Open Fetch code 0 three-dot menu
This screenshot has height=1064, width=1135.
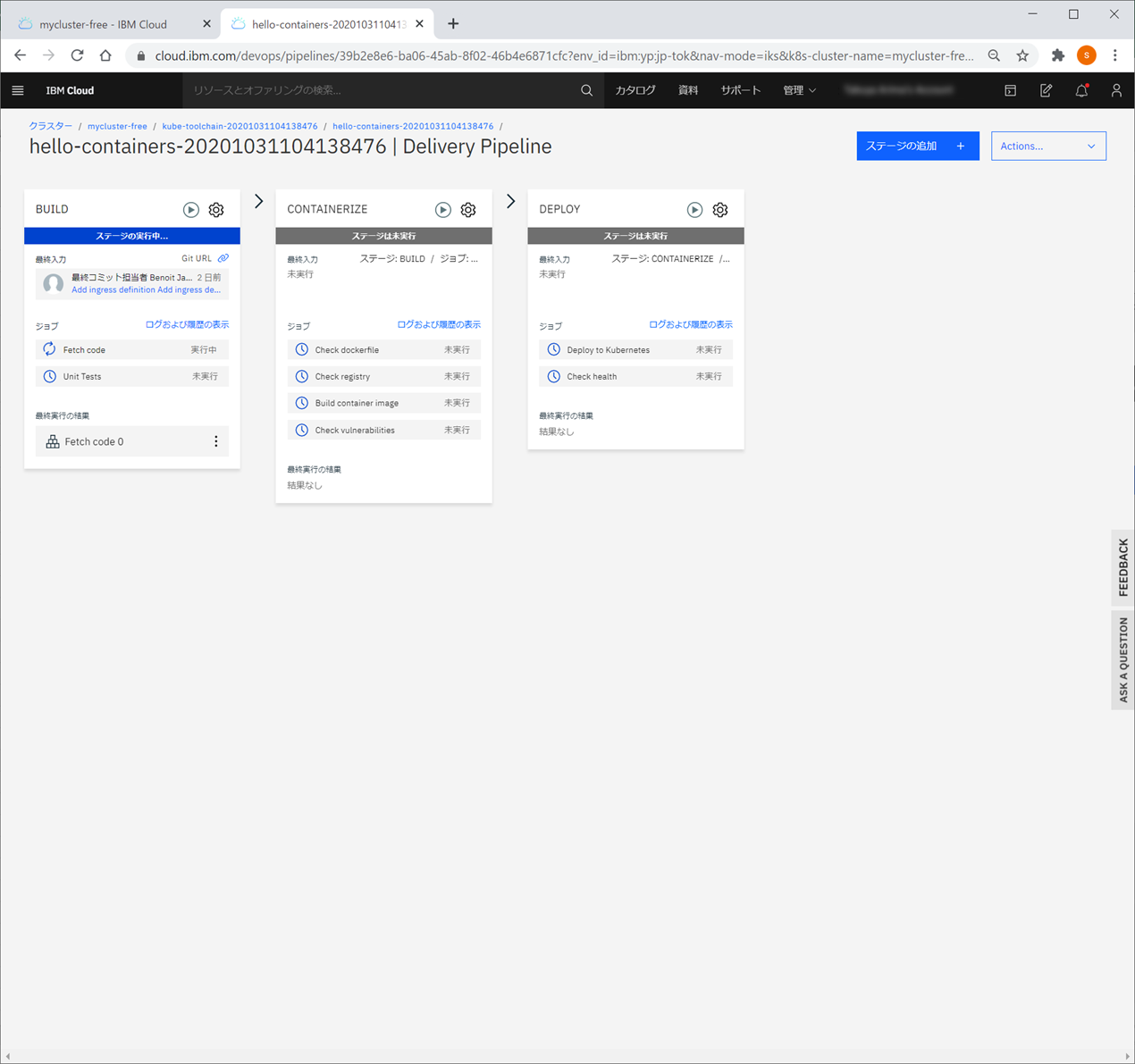[x=216, y=441]
